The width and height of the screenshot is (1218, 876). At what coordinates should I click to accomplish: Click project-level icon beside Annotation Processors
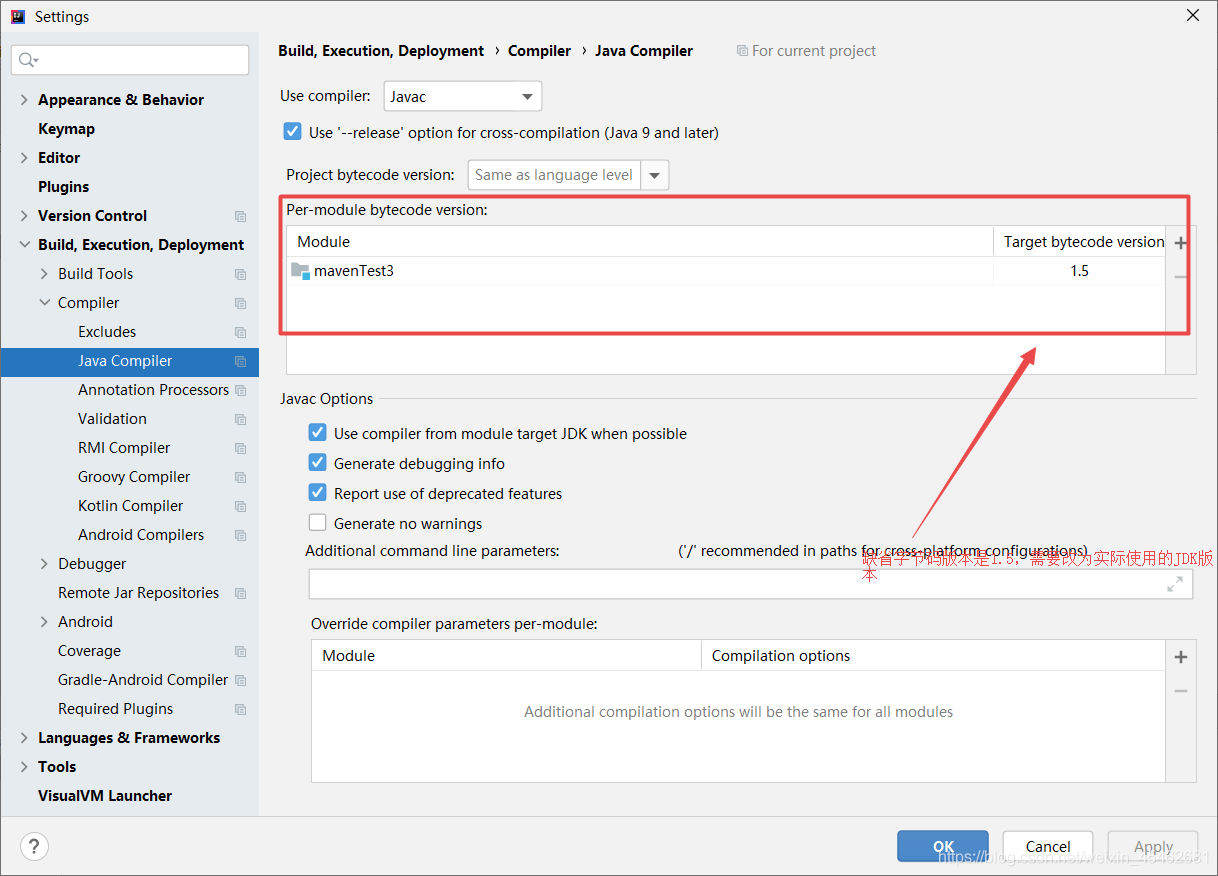click(240, 390)
